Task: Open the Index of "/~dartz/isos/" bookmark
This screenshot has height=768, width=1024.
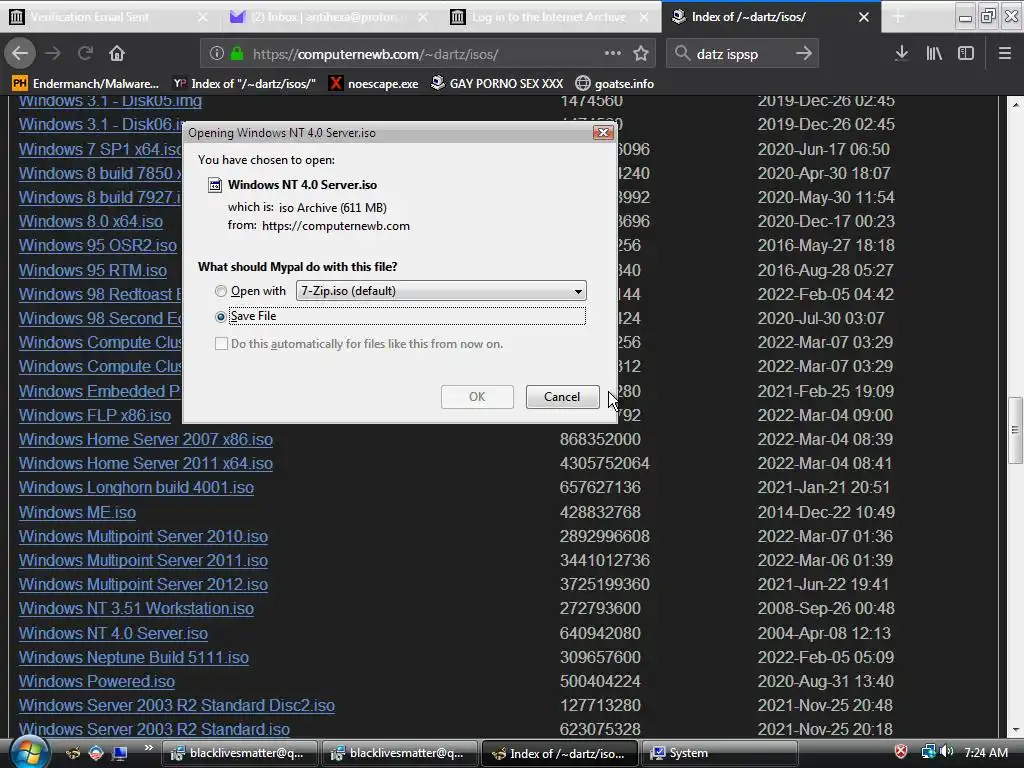Action: click(244, 84)
